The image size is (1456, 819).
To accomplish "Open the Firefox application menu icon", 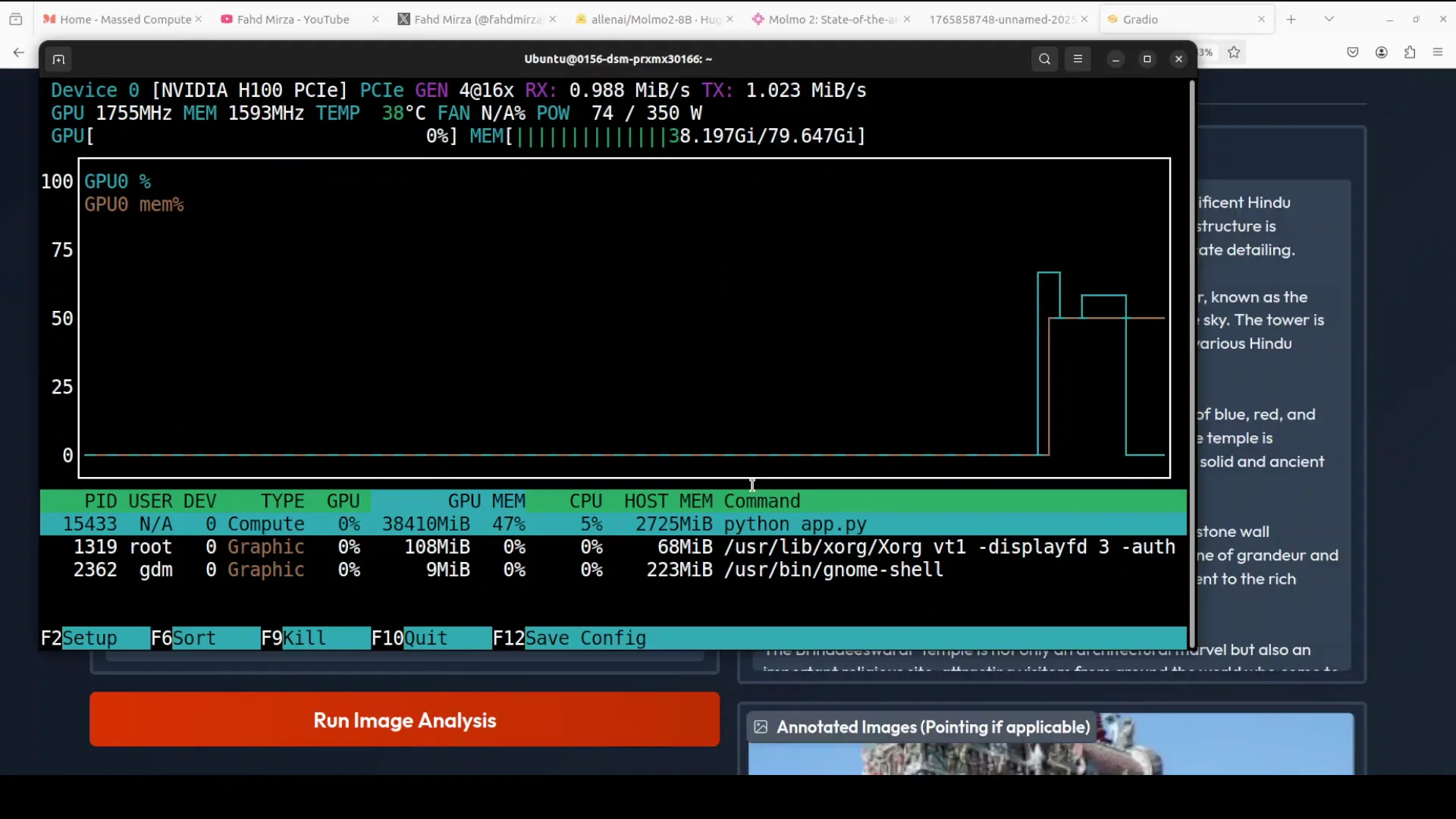I will pyautogui.click(x=1438, y=52).
